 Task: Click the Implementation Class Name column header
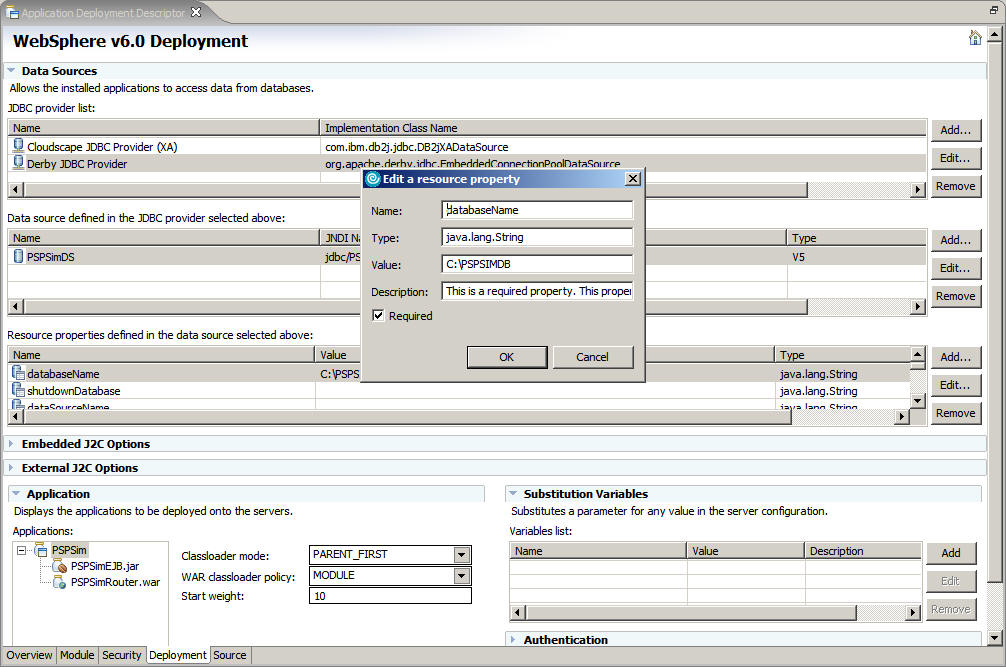click(623, 128)
